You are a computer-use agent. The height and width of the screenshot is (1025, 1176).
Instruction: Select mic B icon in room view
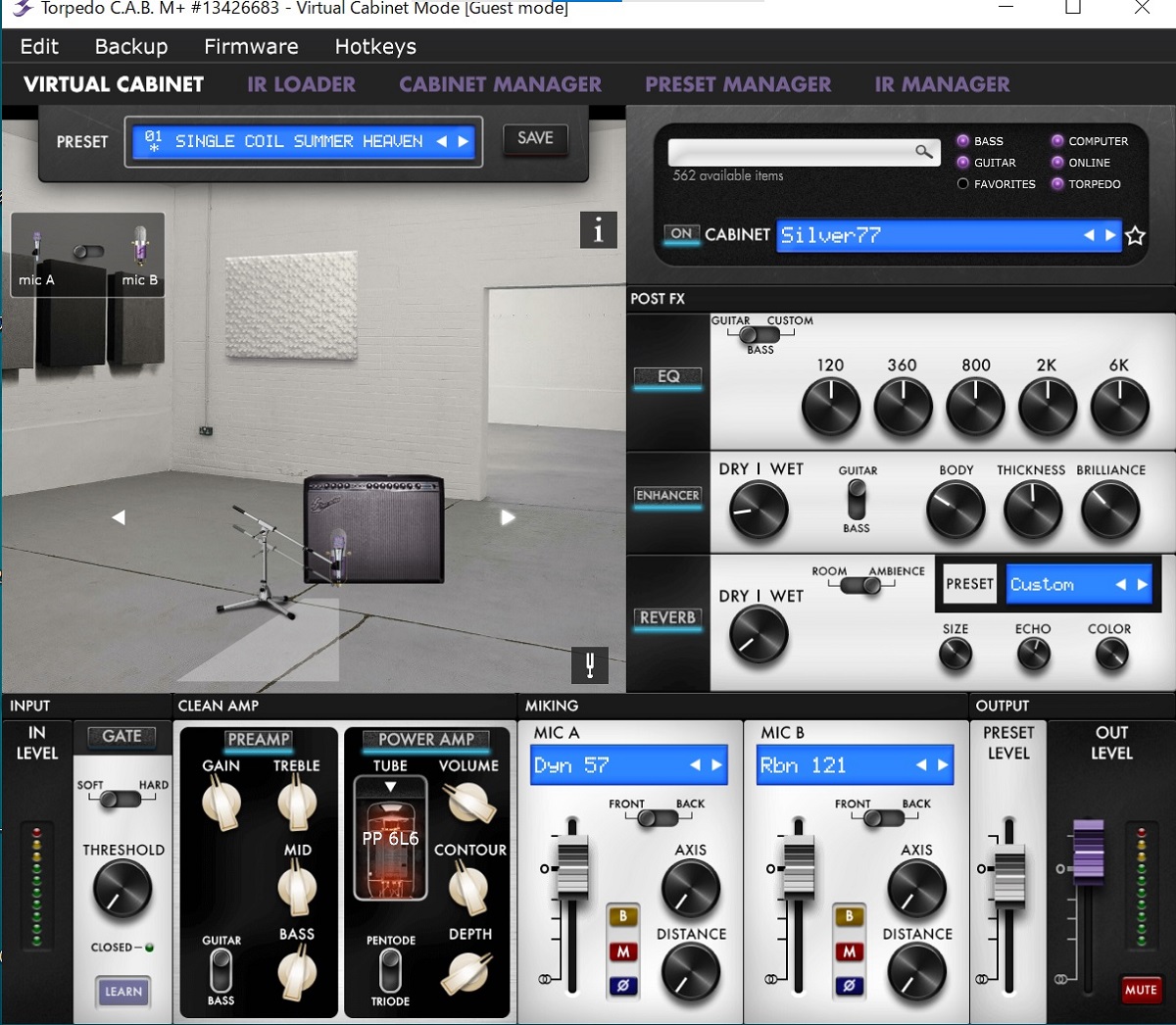[139, 248]
